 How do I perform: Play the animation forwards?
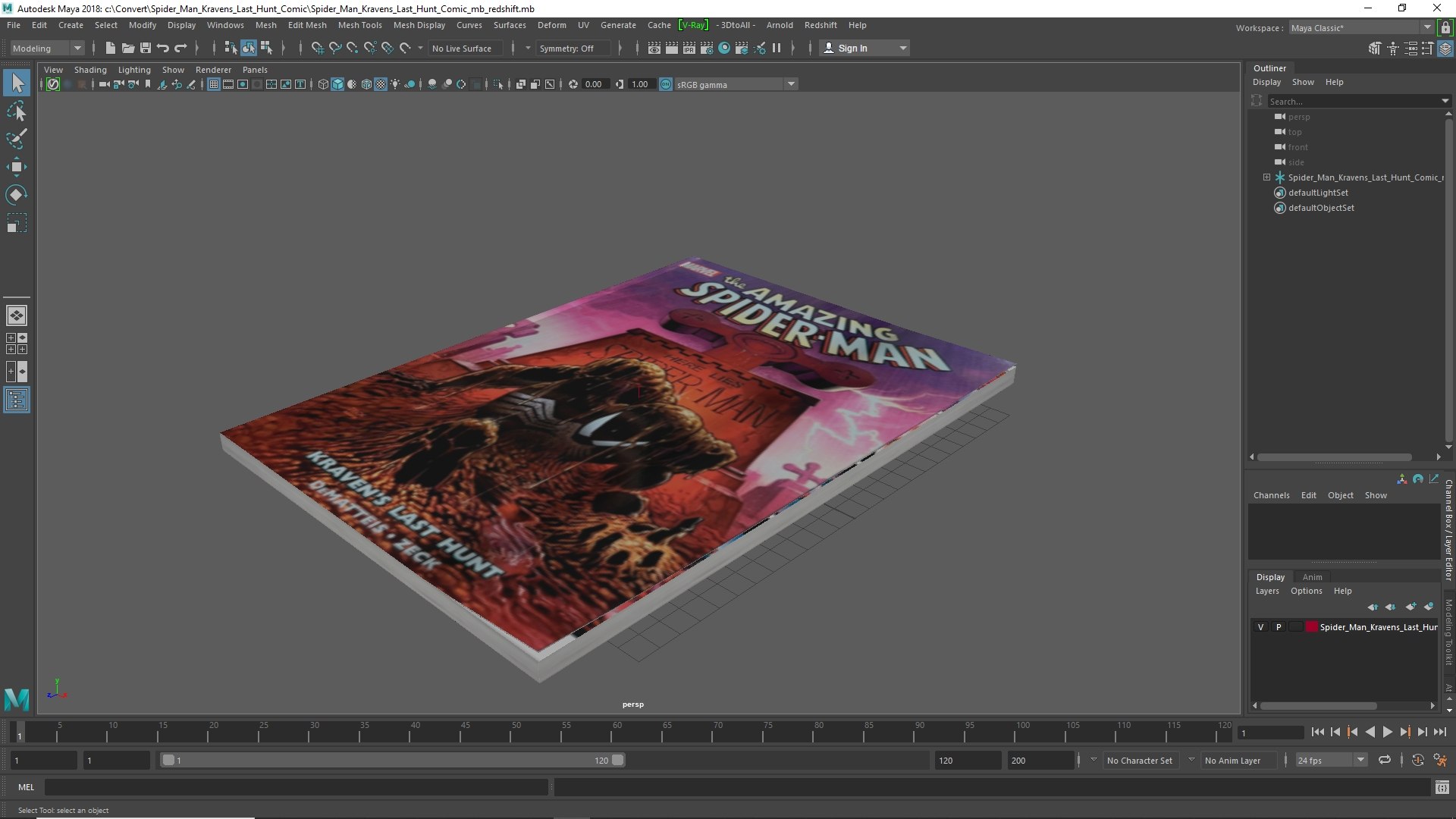1387,733
